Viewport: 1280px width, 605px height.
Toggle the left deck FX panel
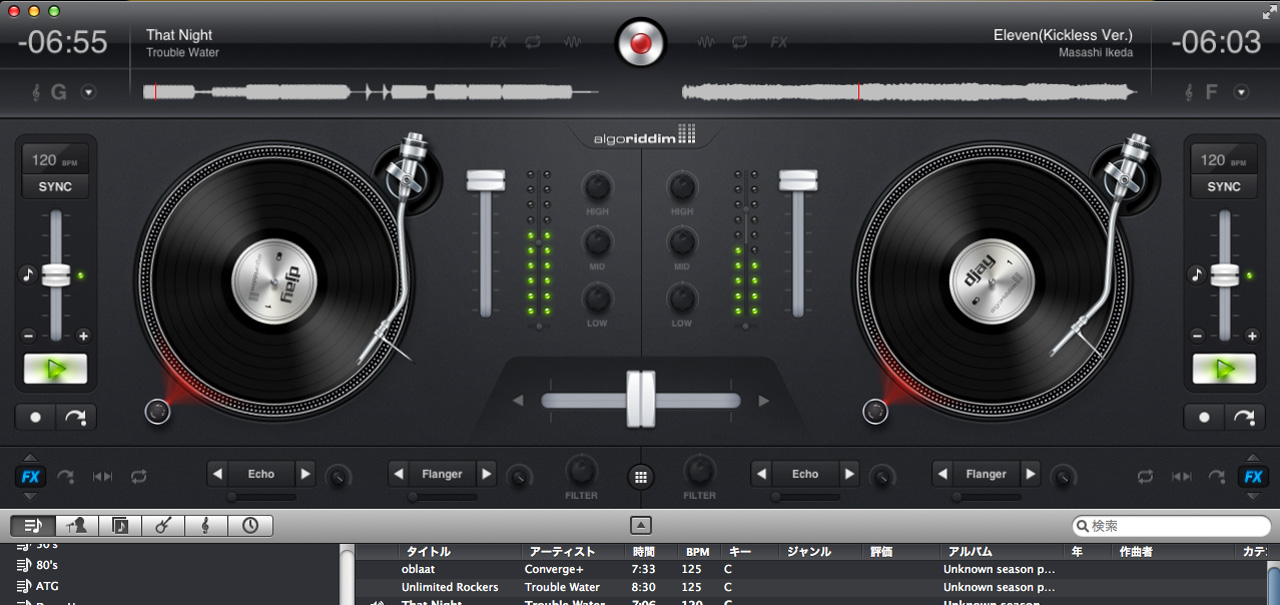pyautogui.click(x=30, y=476)
